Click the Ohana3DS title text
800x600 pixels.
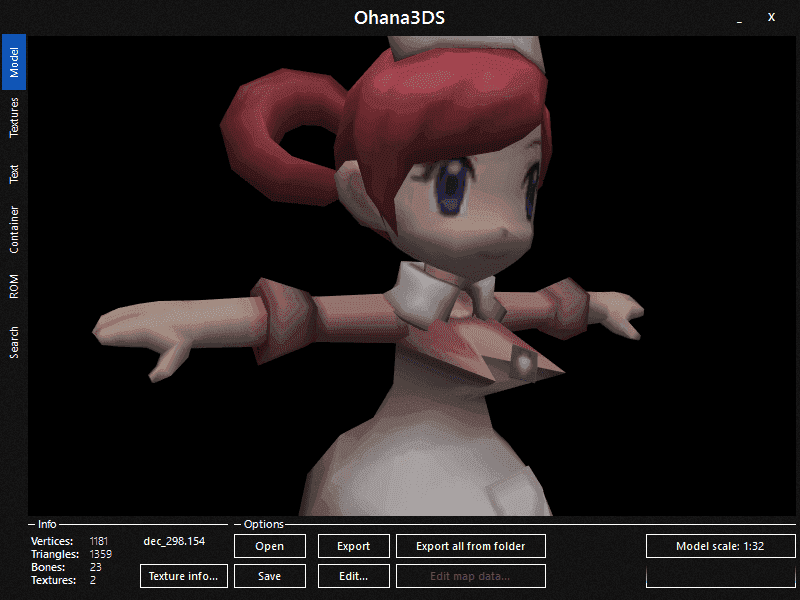(399, 18)
